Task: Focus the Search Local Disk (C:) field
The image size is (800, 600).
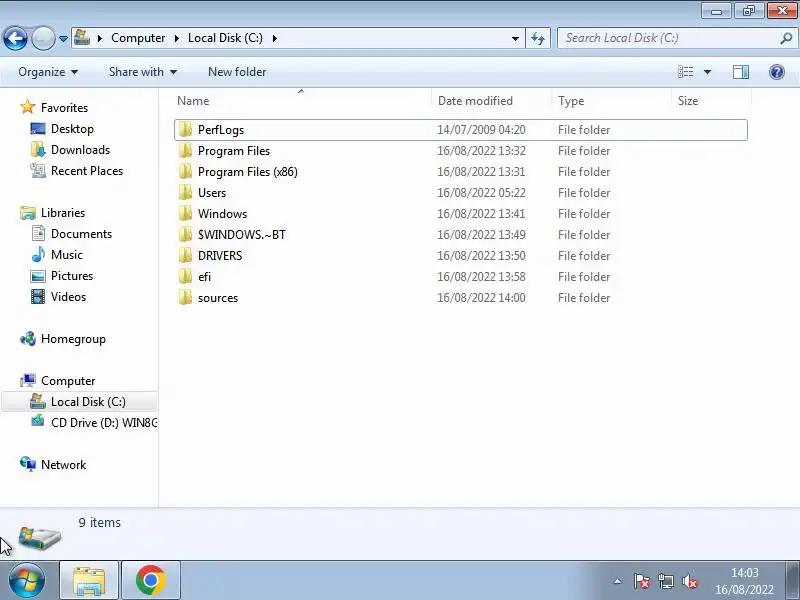Action: pyautogui.click(x=668, y=38)
